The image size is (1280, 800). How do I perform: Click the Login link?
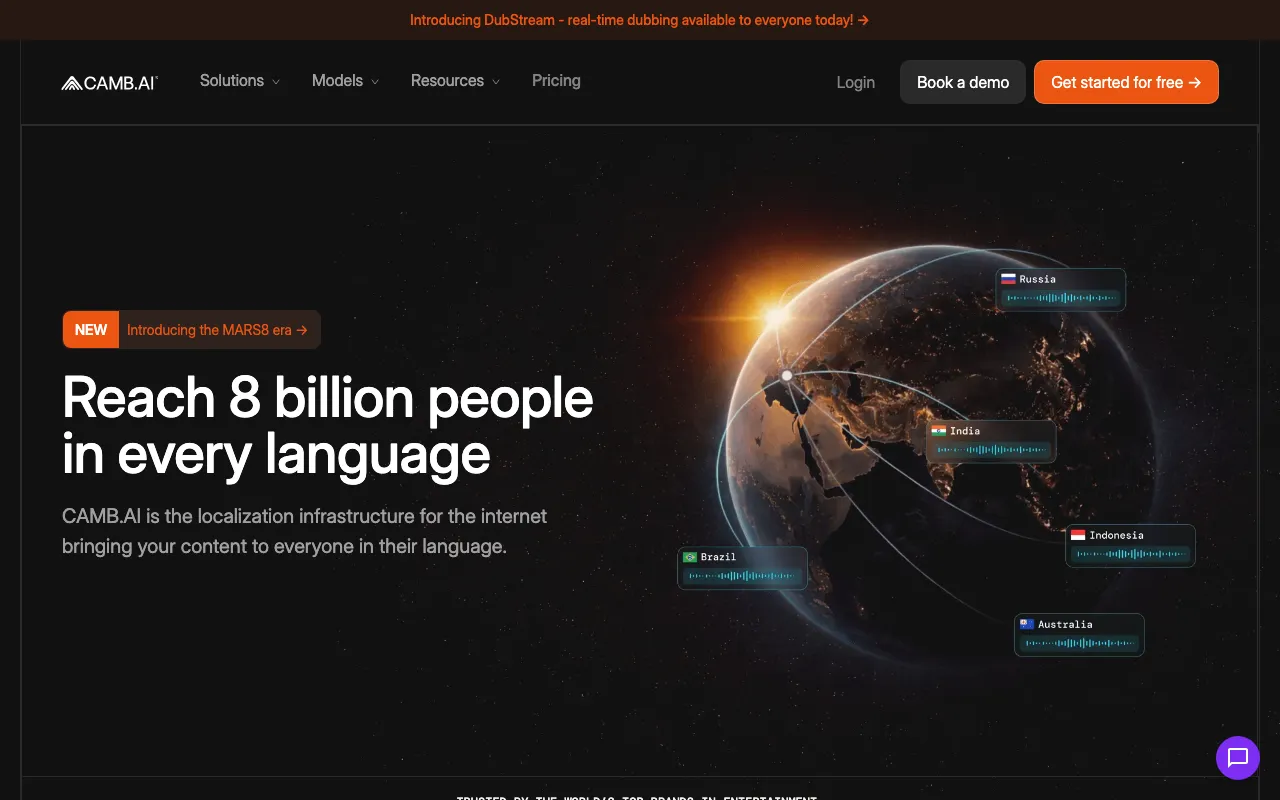click(x=856, y=82)
